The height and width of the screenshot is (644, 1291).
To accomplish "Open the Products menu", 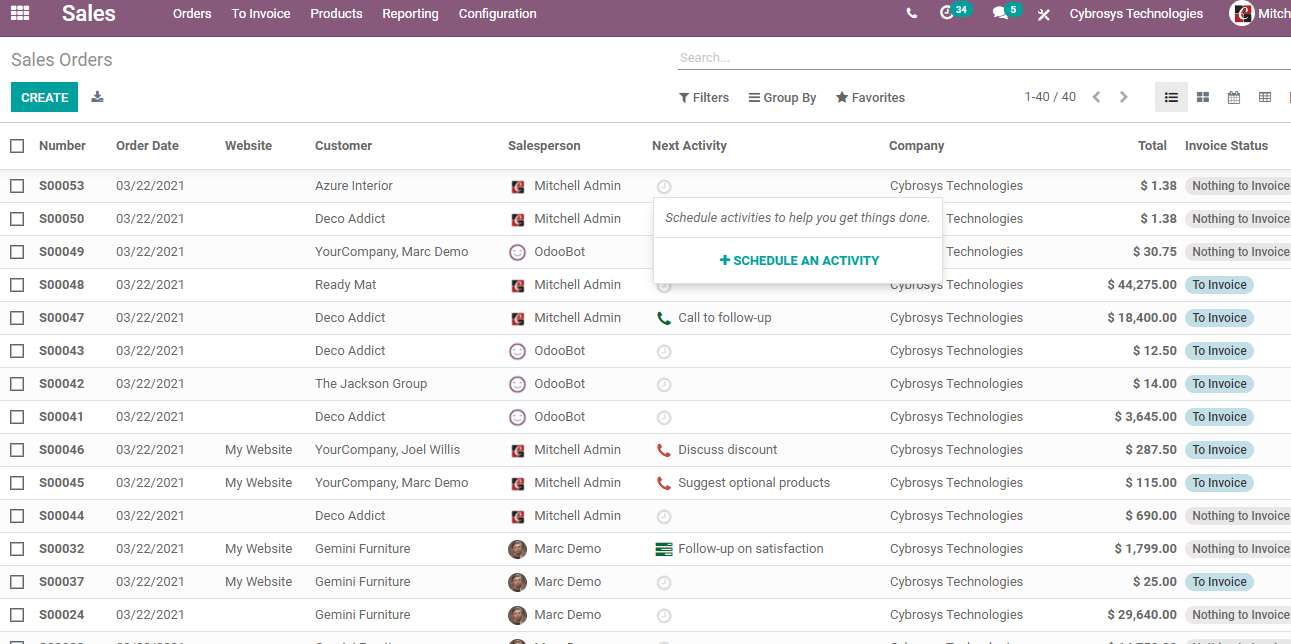I will [336, 14].
